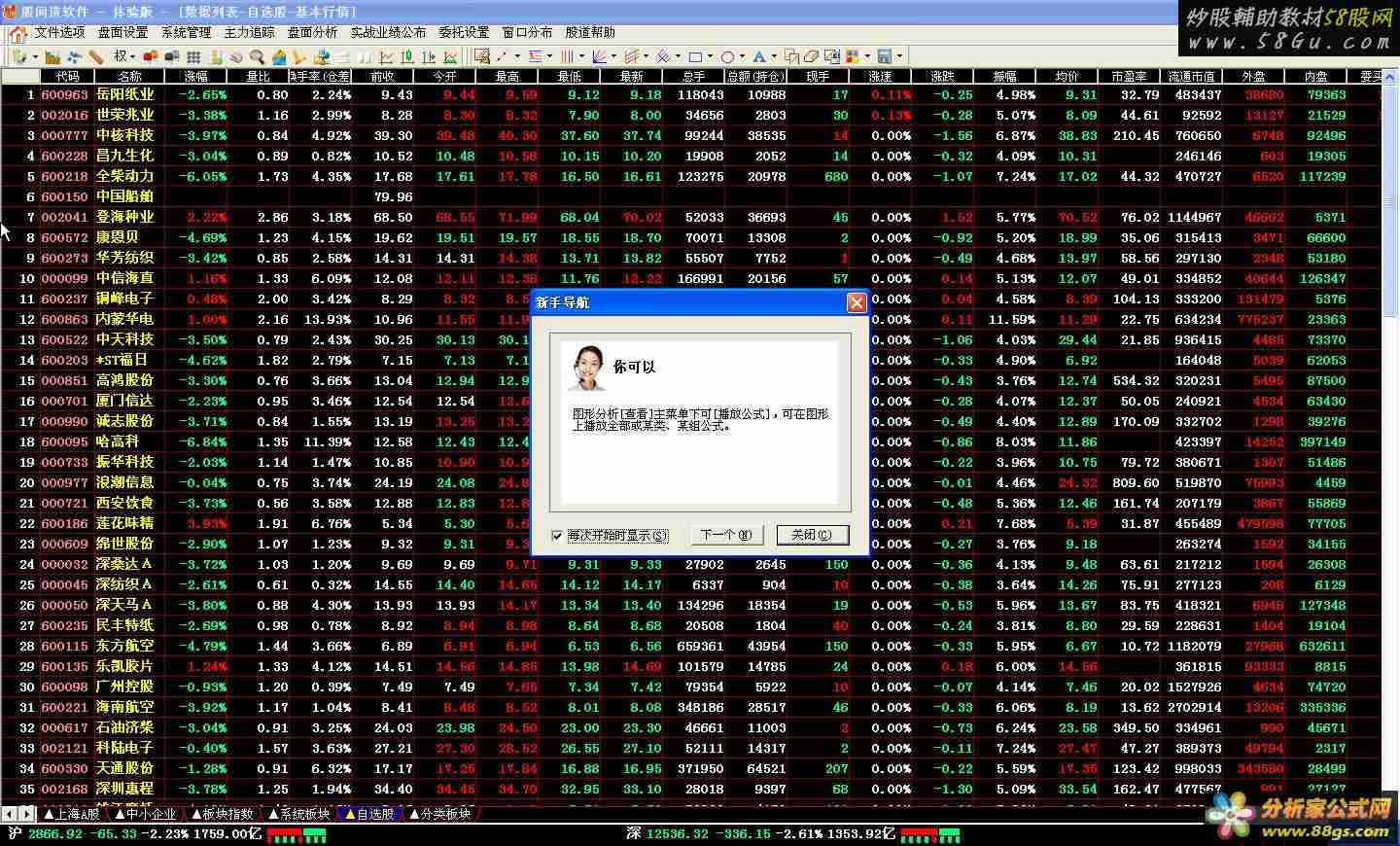Screen dimensions: 1400x846
Task: Open the 文件选项 menu
Action: click(x=60, y=33)
